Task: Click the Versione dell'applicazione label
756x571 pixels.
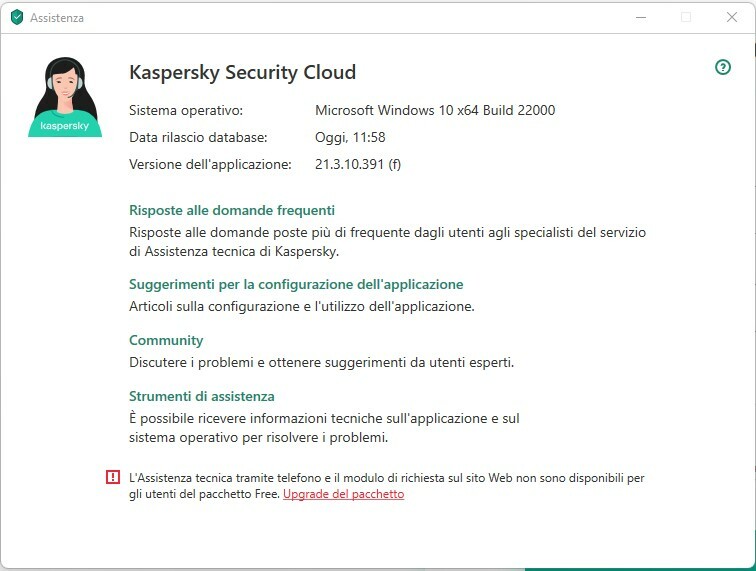Action: [x=210, y=164]
